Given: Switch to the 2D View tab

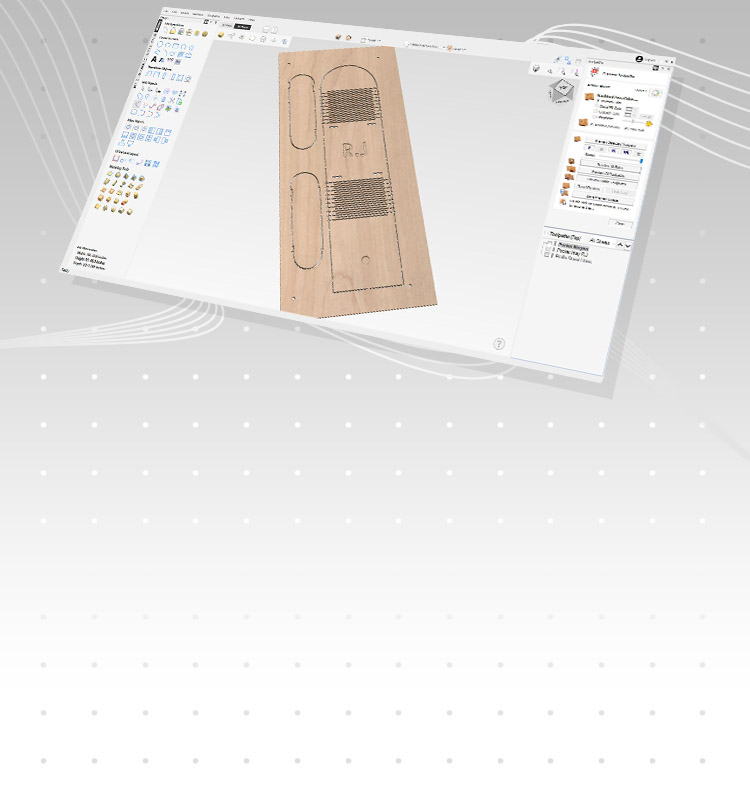Looking at the screenshot, I should pos(227,26).
